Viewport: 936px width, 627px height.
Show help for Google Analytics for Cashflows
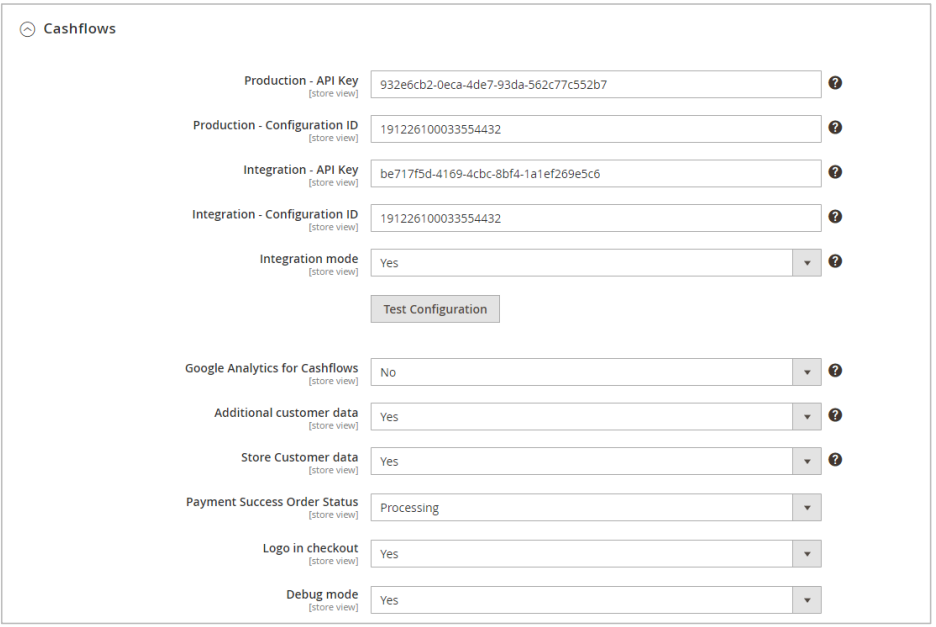(x=835, y=370)
